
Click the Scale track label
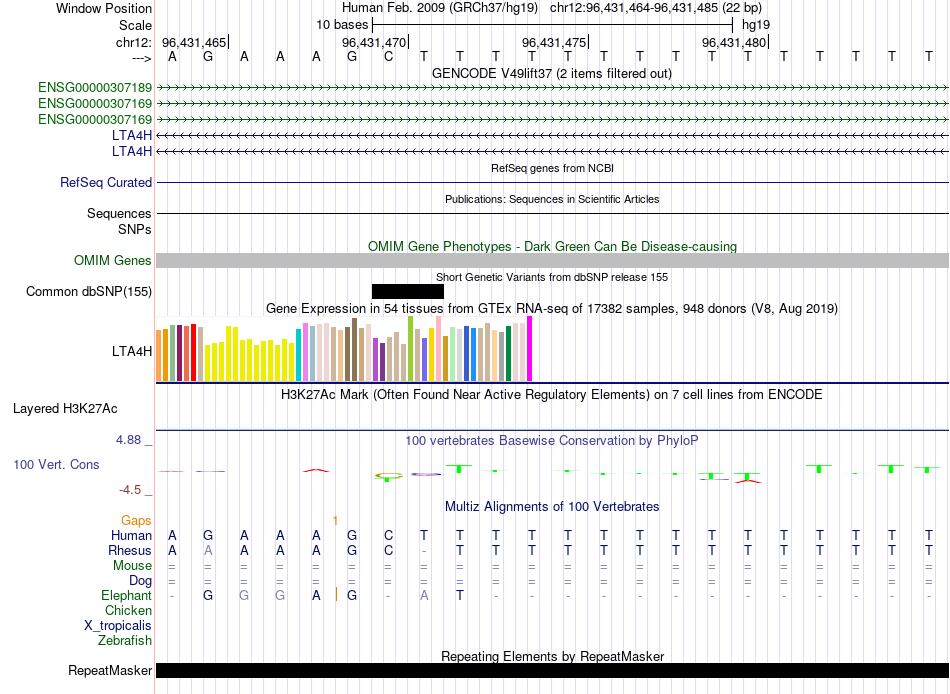[135, 25]
